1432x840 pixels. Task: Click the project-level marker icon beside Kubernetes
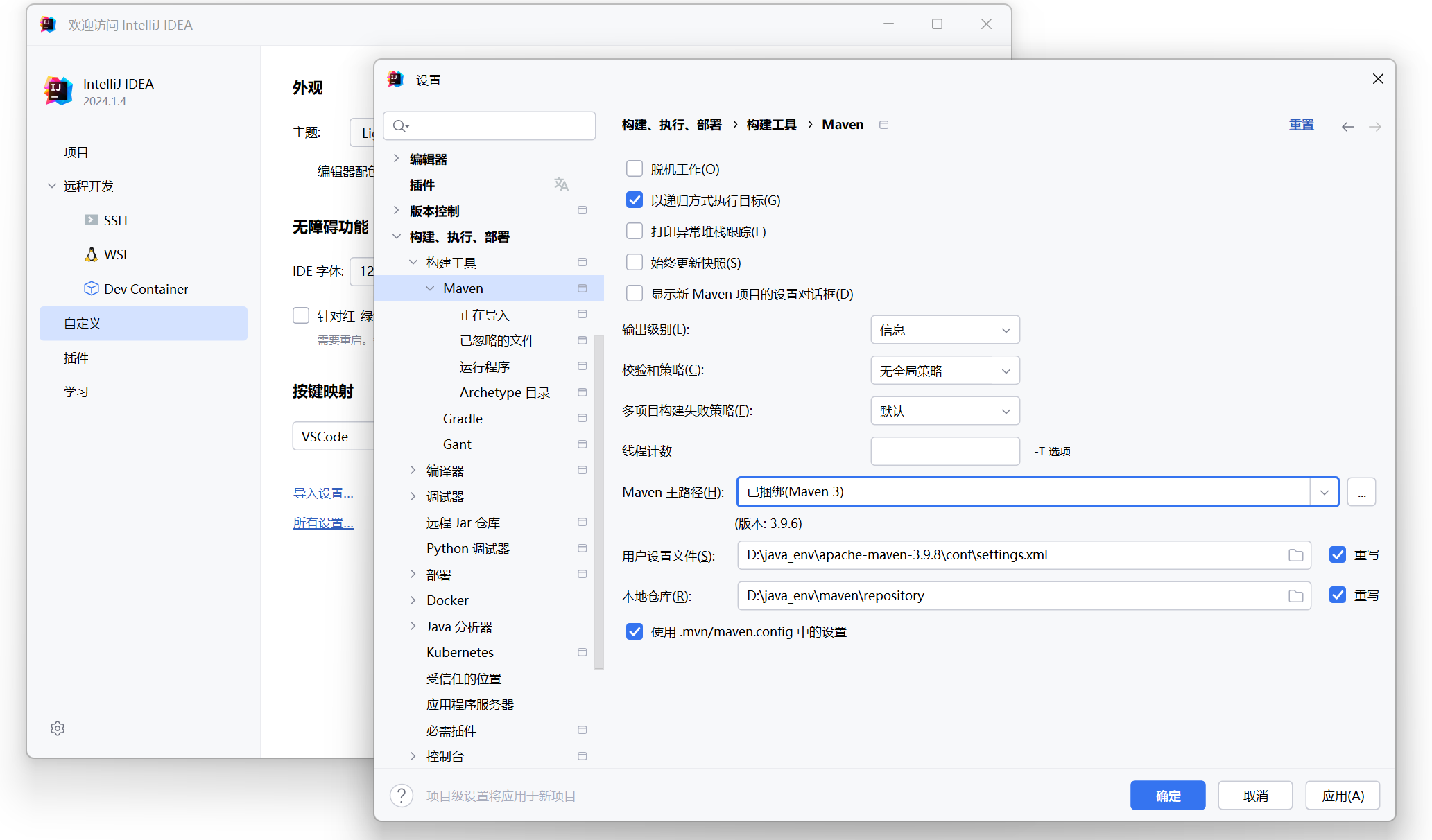pyautogui.click(x=582, y=652)
